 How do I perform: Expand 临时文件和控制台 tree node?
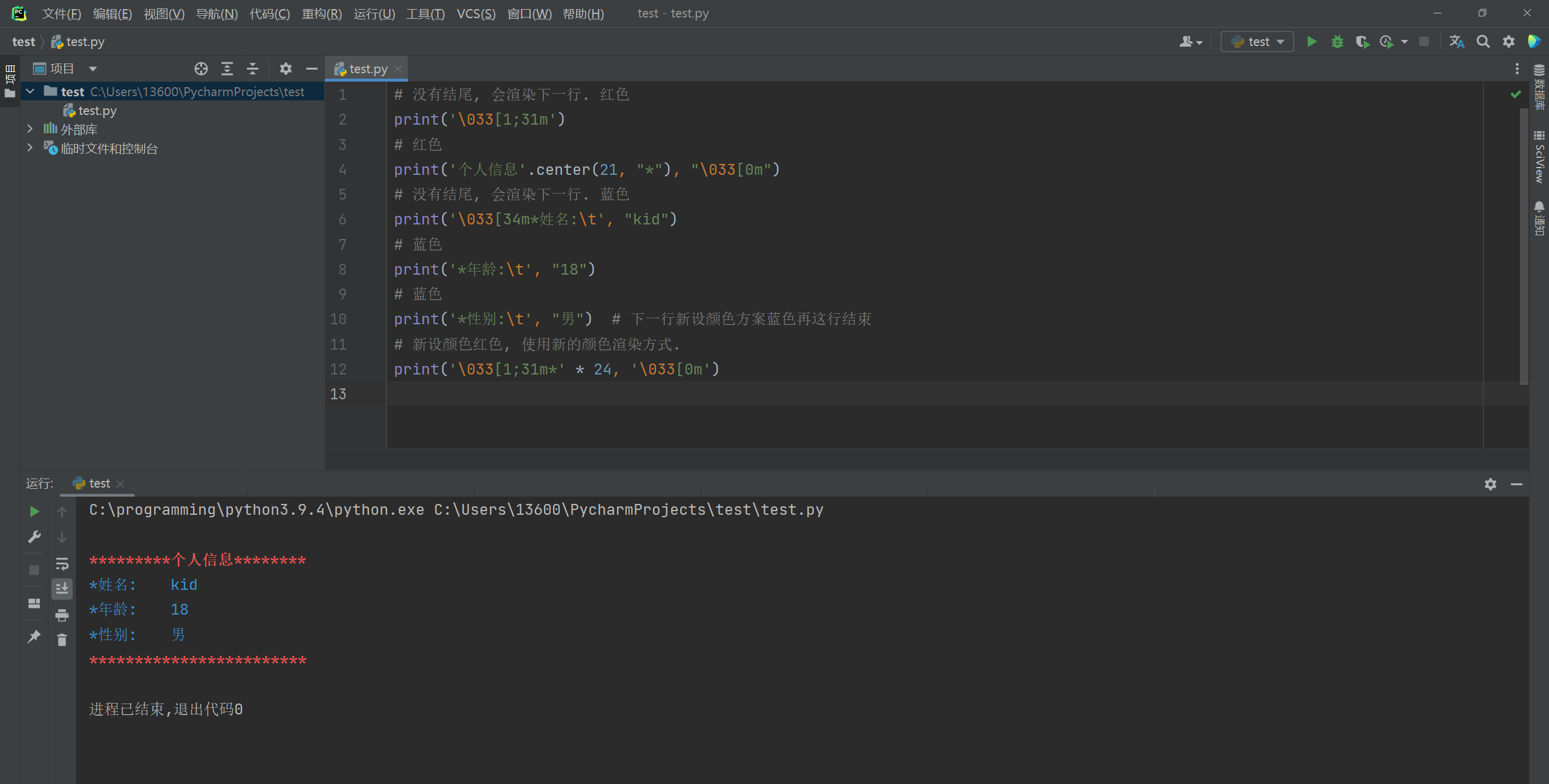point(30,148)
